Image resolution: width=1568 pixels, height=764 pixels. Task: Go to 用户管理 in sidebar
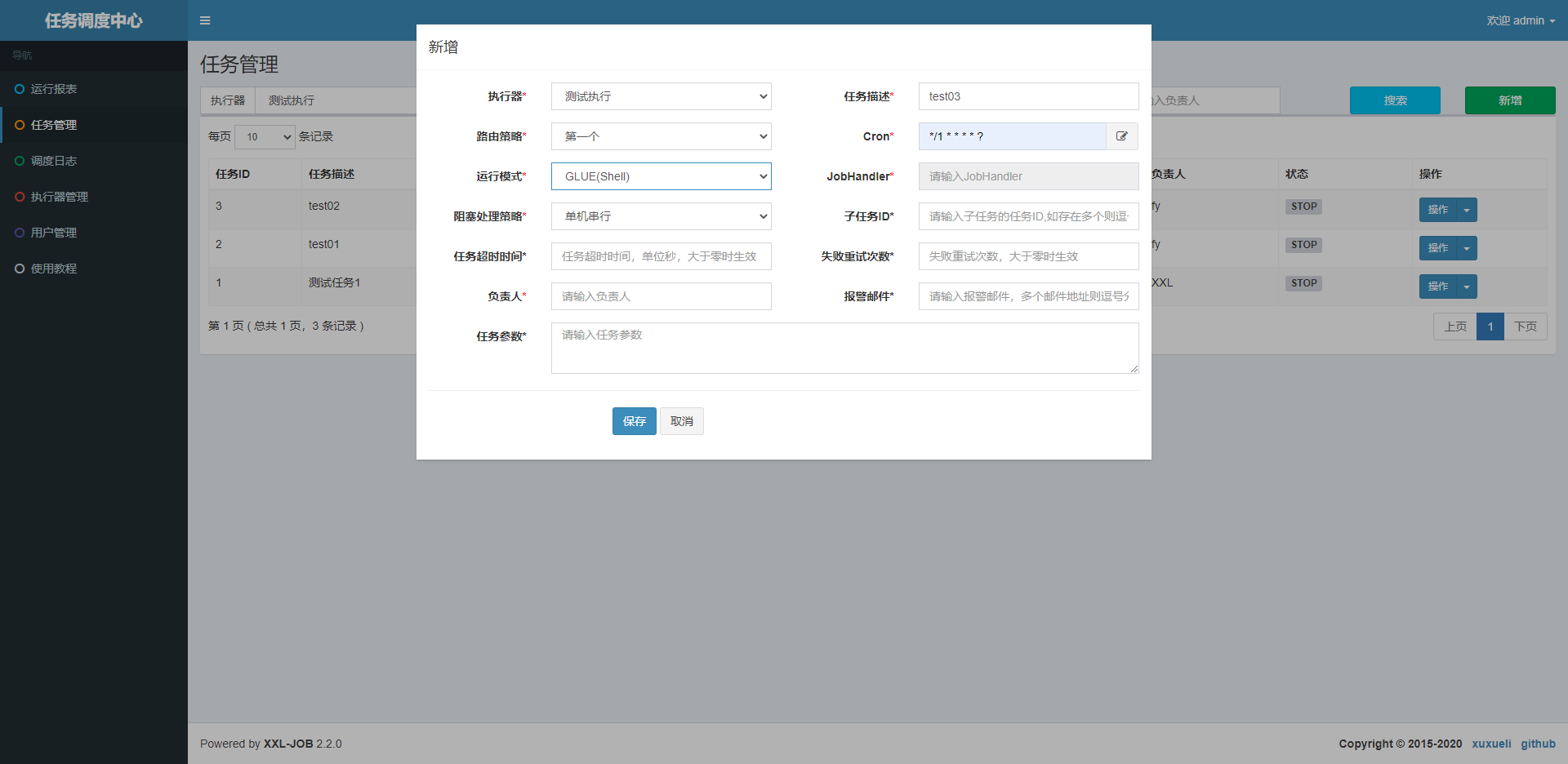pos(94,233)
